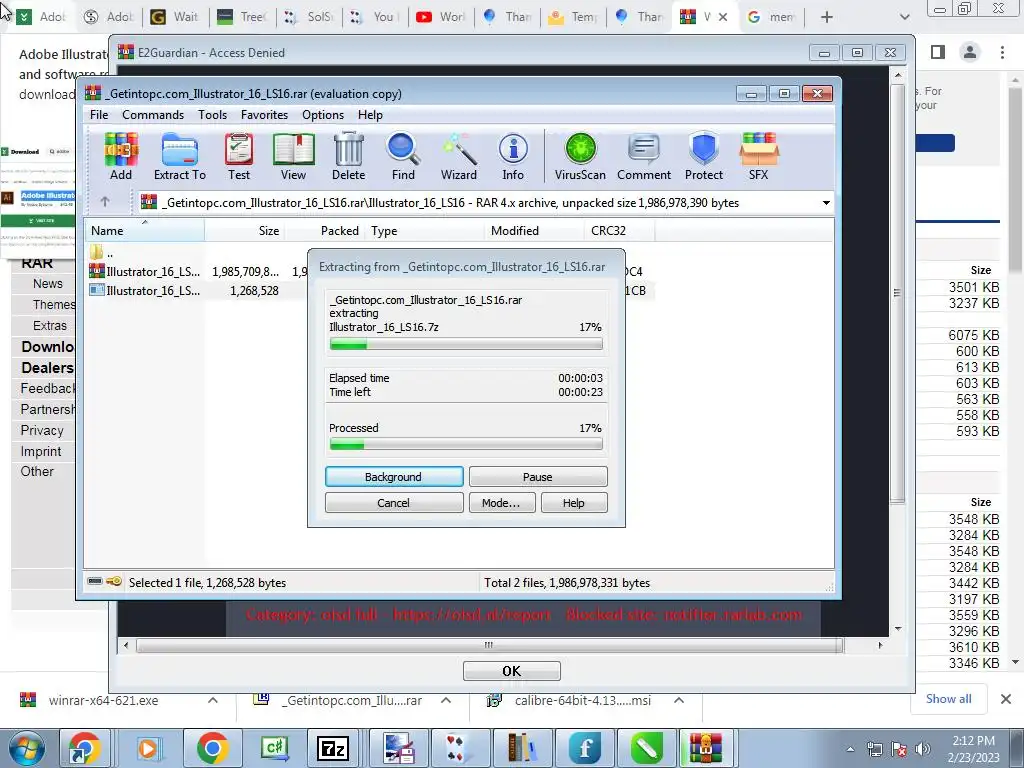Viewport: 1024px width, 768px height.
Task: Switch to the YouTube 'Wor' browser tab
Action: pos(441,17)
